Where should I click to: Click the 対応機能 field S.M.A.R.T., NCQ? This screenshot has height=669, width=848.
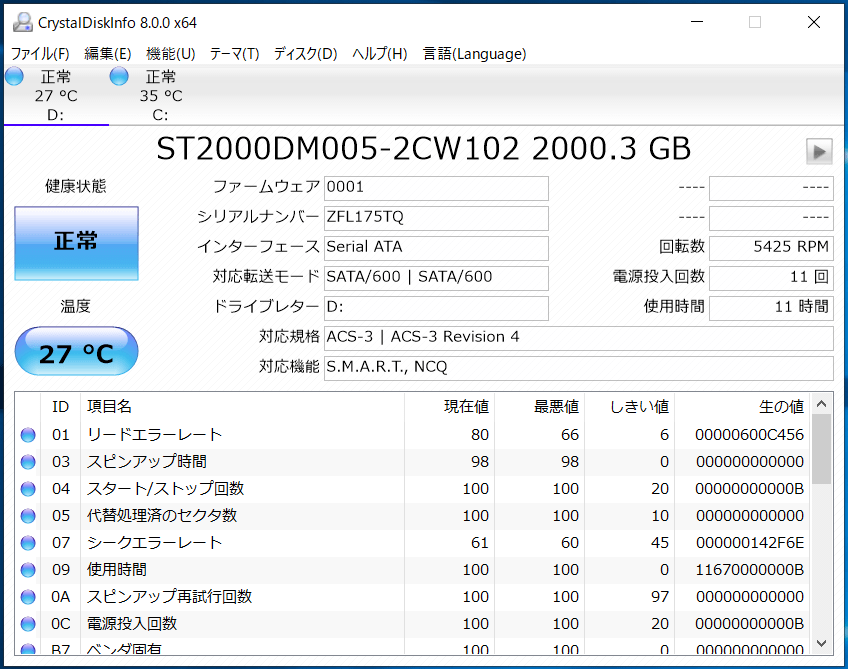click(x=579, y=368)
